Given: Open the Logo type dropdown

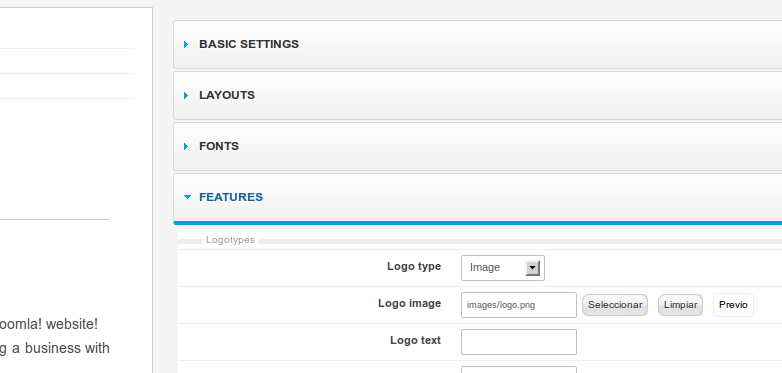Looking at the screenshot, I should (503, 268).
